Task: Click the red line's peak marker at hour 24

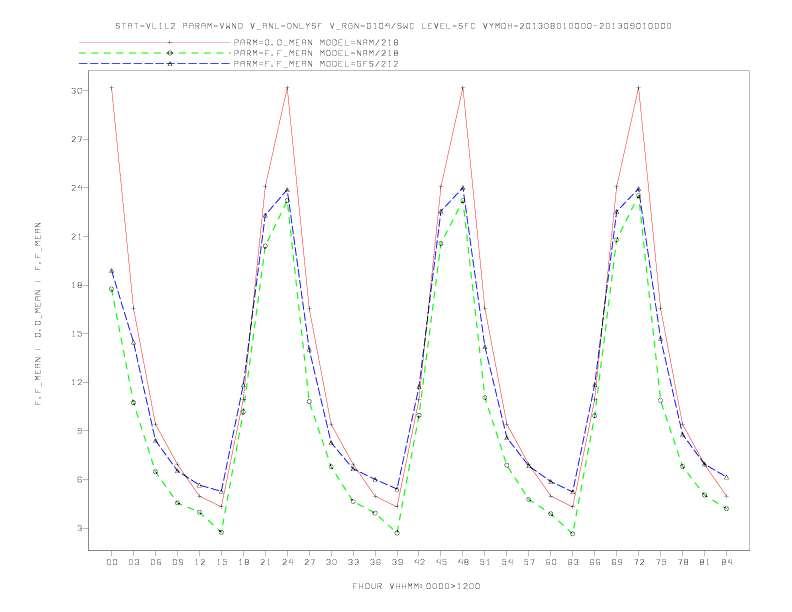Action: click(287, 88)
